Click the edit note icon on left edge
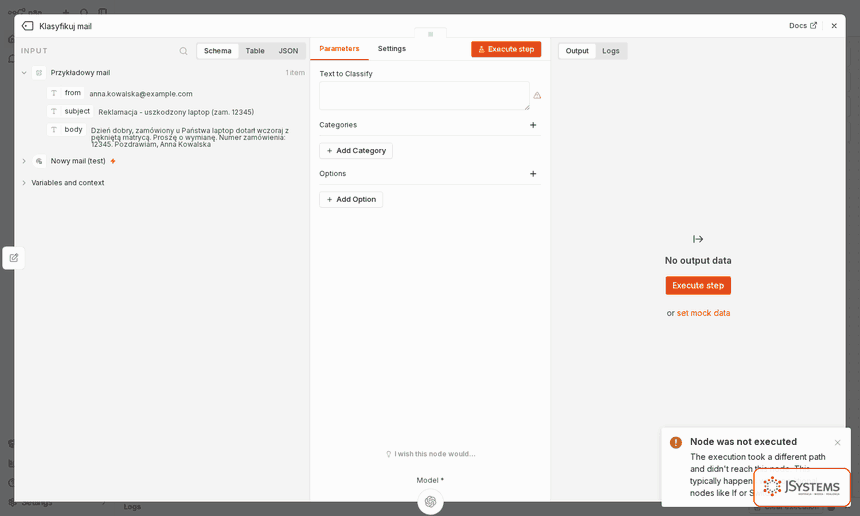This screenshot has height=516, width=860. tap(14, 258)
